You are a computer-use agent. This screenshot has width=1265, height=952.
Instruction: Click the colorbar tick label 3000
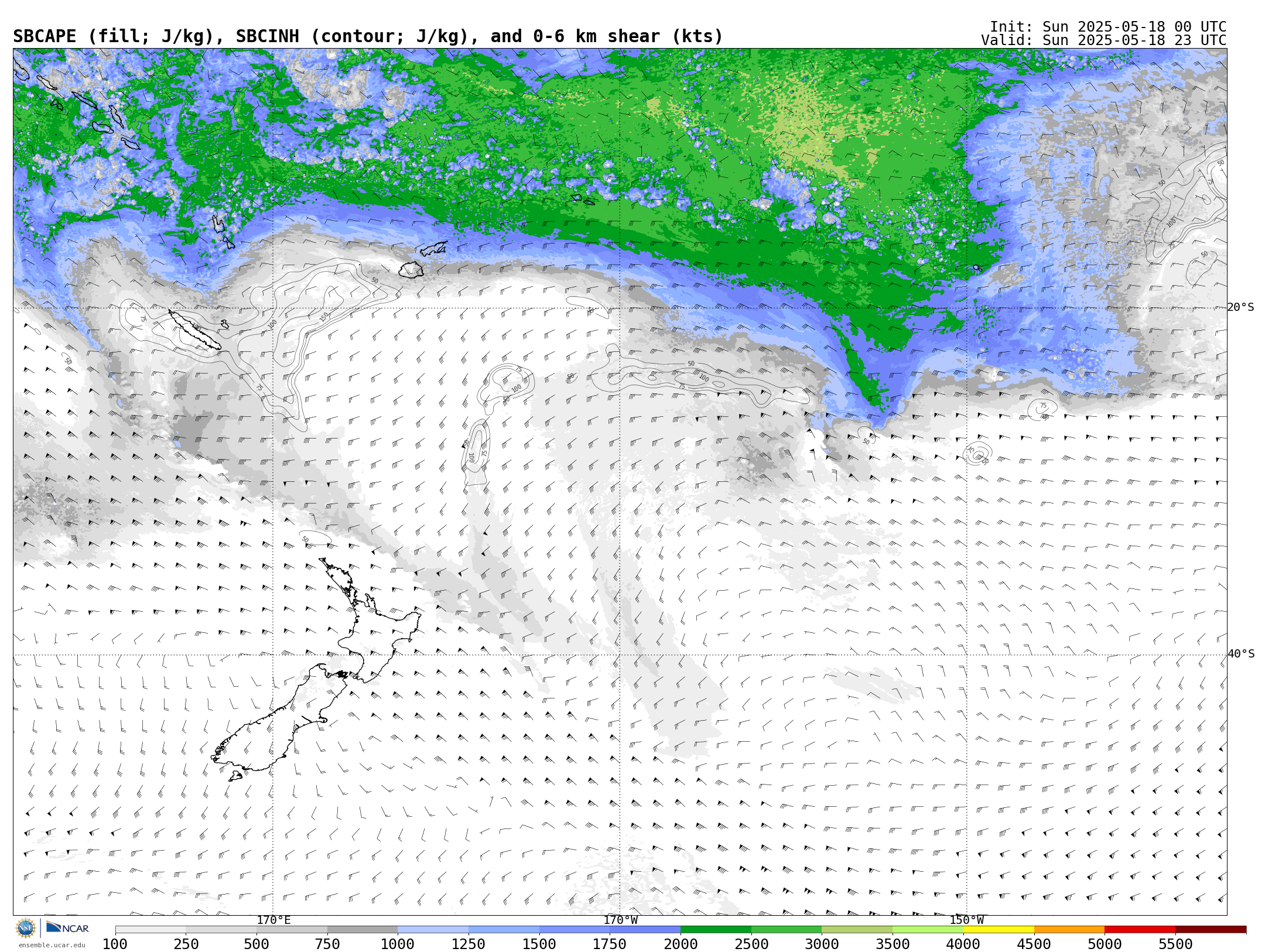(x=822, y=944)
